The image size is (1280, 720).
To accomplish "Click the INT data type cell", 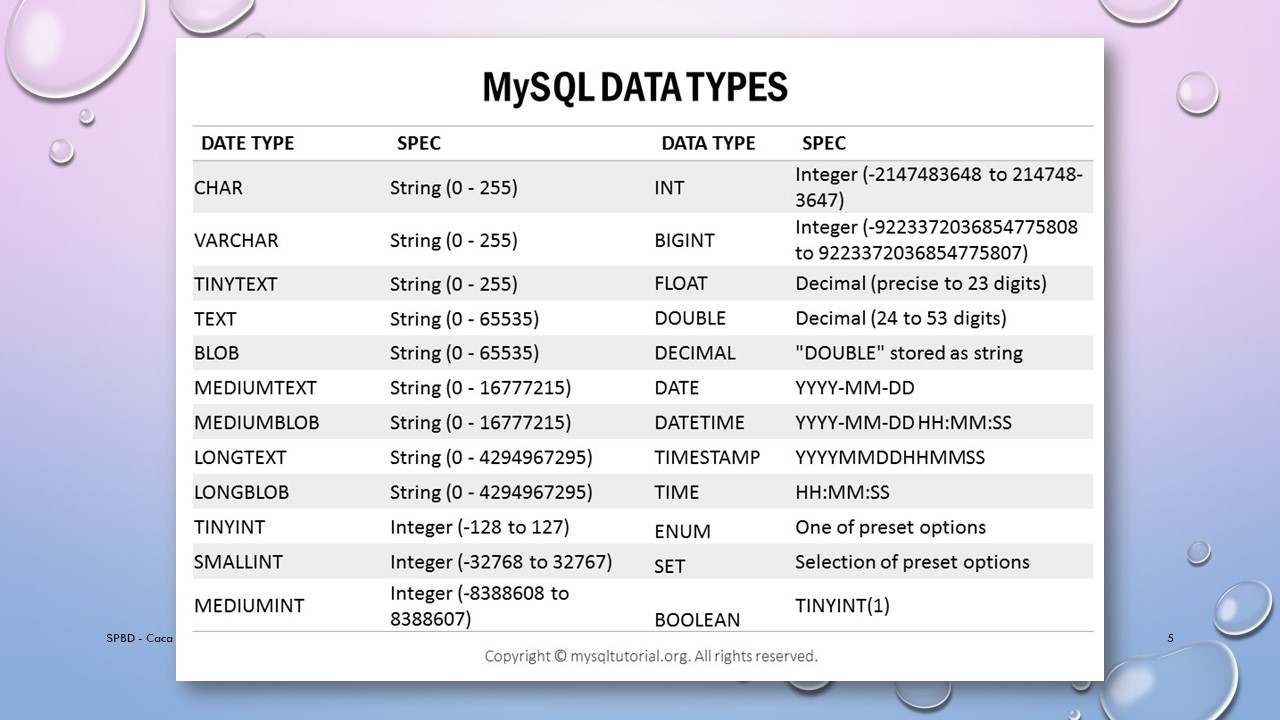I will [x=670, y=188].
